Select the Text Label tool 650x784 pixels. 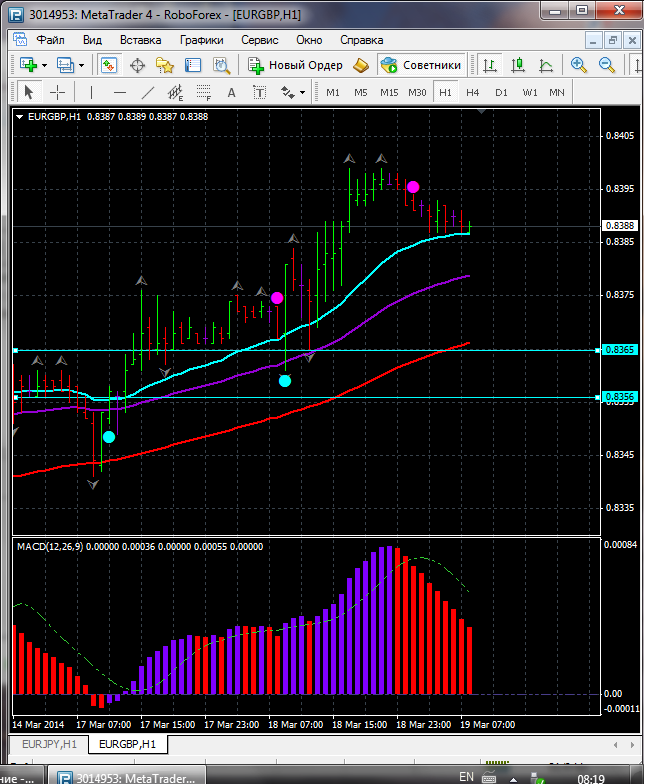click(x=260, y=92)
